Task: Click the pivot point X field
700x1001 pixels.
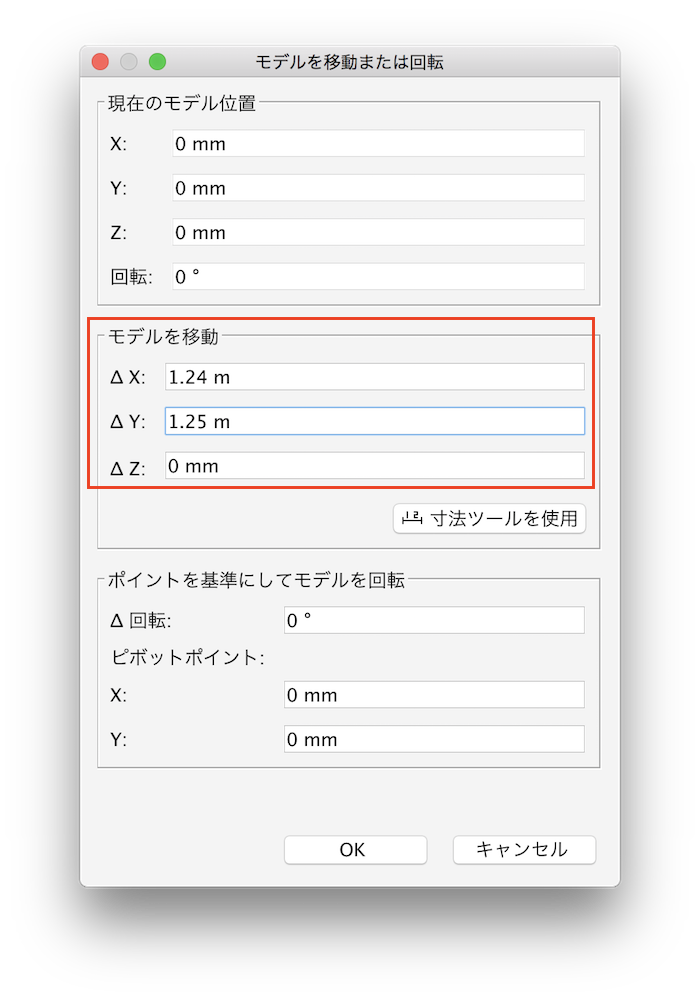Action: pyautogui.click(x=434, y=695)
